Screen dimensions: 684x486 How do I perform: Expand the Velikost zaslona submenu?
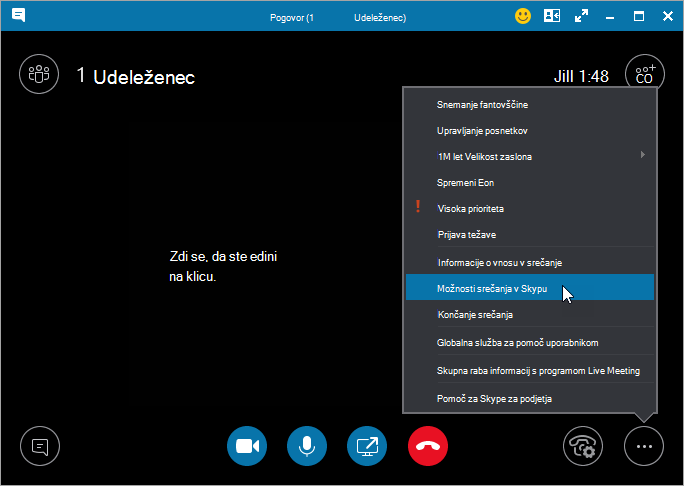(530, 157)
